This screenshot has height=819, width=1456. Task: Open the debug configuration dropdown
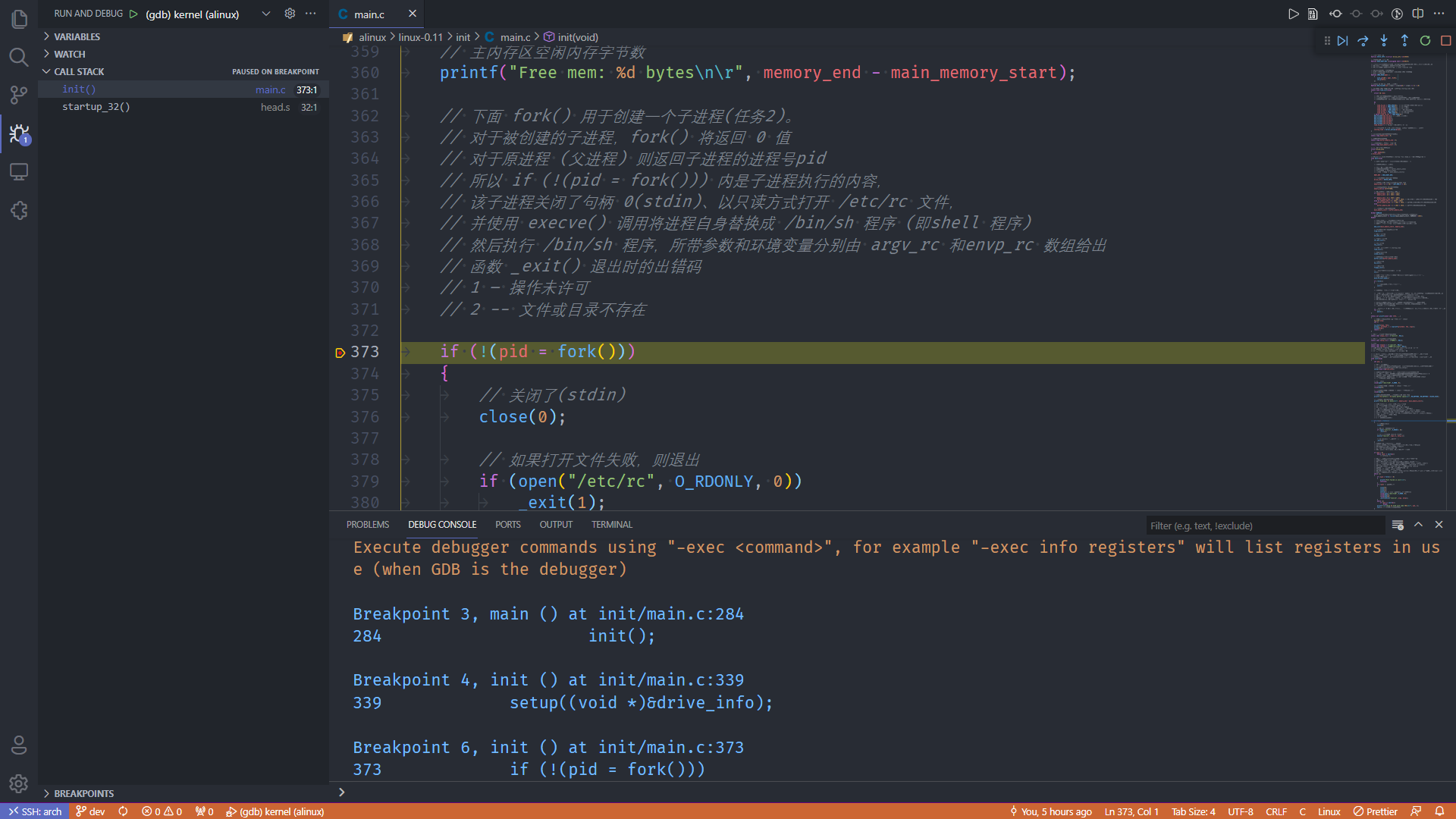(x=266, y=14)
